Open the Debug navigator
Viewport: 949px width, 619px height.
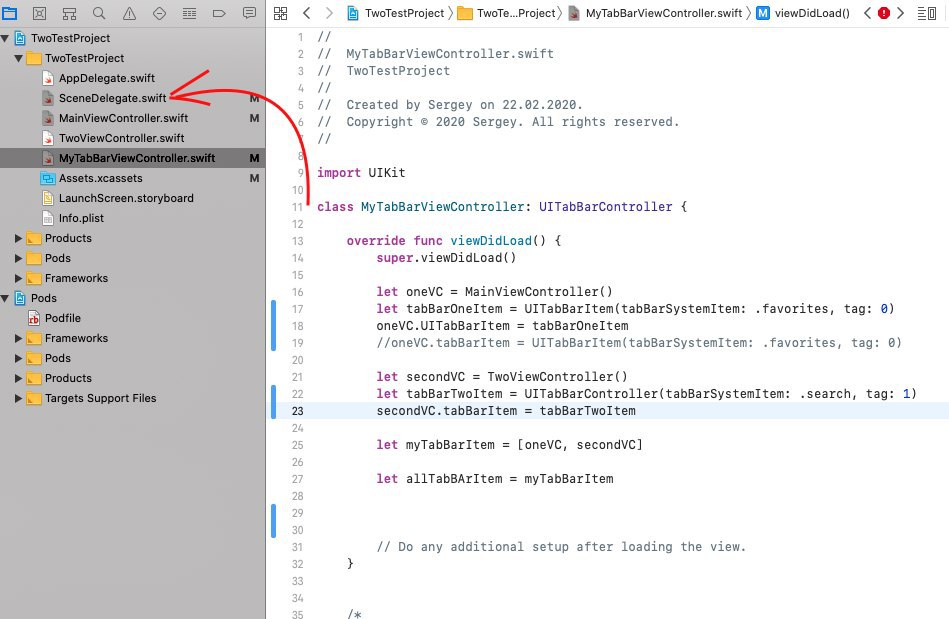pos(189,13)
